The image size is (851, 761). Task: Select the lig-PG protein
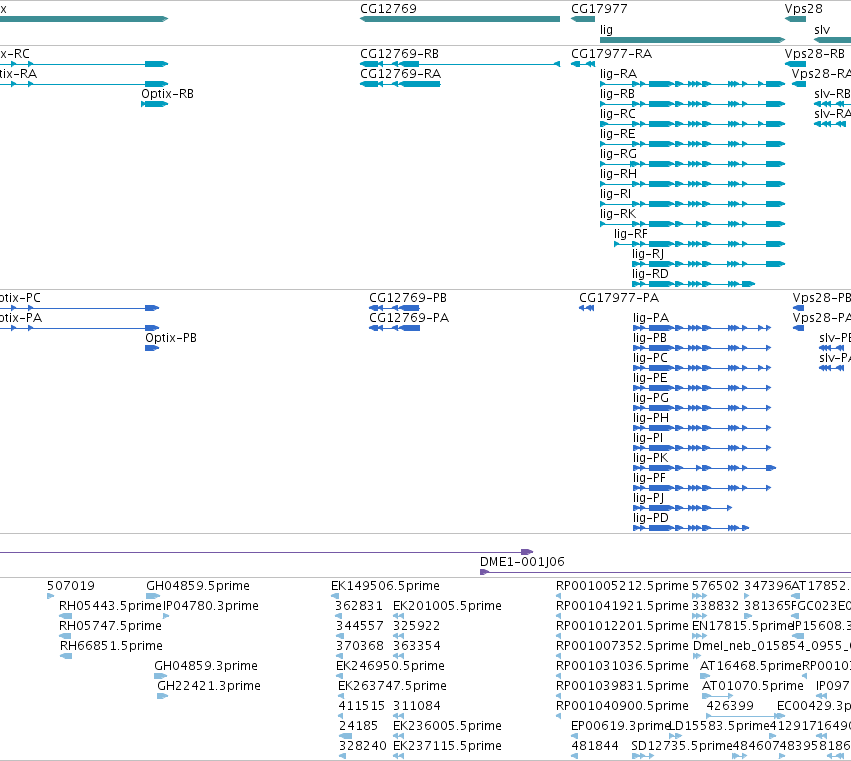pyautogui.click(x=651, y=398)
